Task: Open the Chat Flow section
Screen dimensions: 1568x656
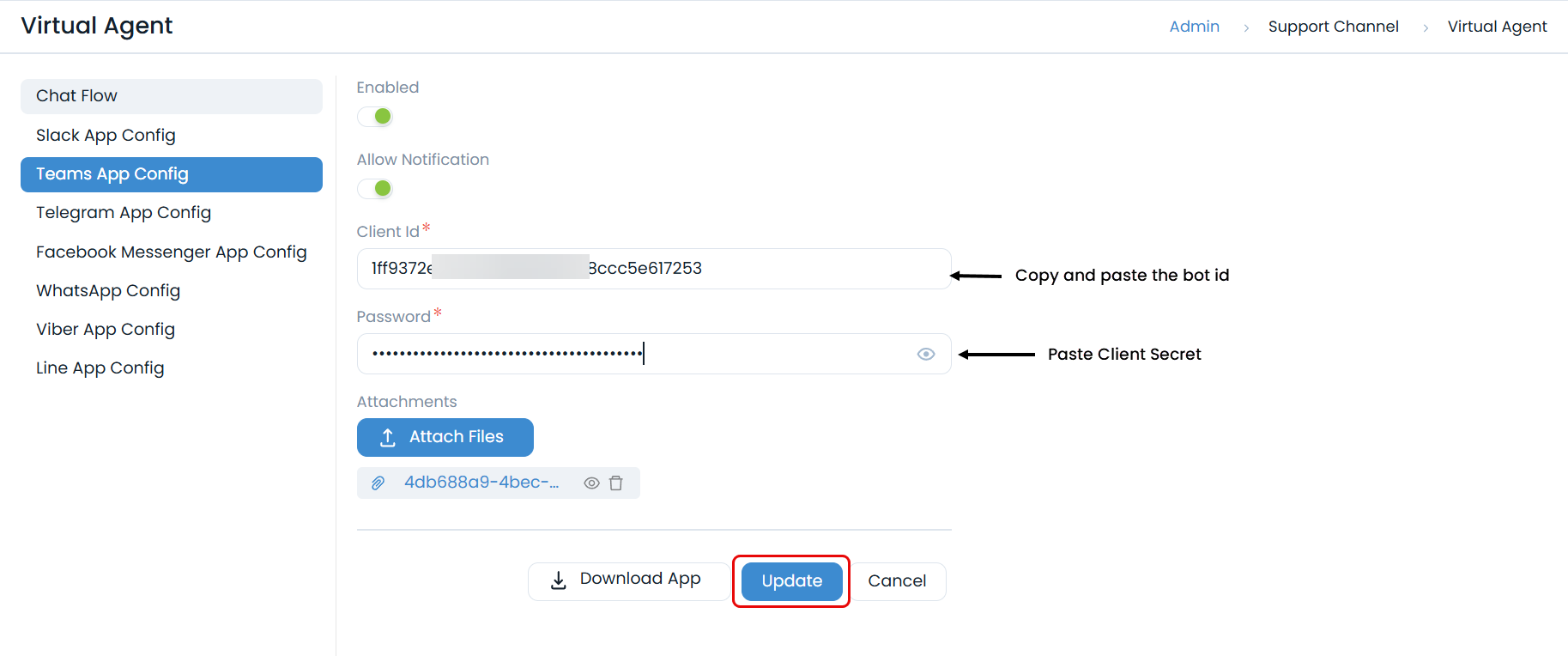Action: pos(171,96)
